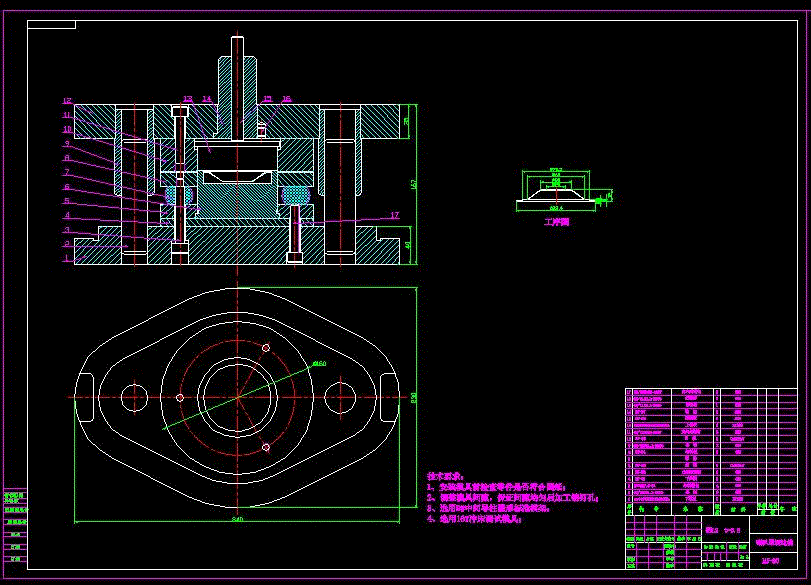
Task: Select part balloon number 11
Action: (x=67, y=115)
